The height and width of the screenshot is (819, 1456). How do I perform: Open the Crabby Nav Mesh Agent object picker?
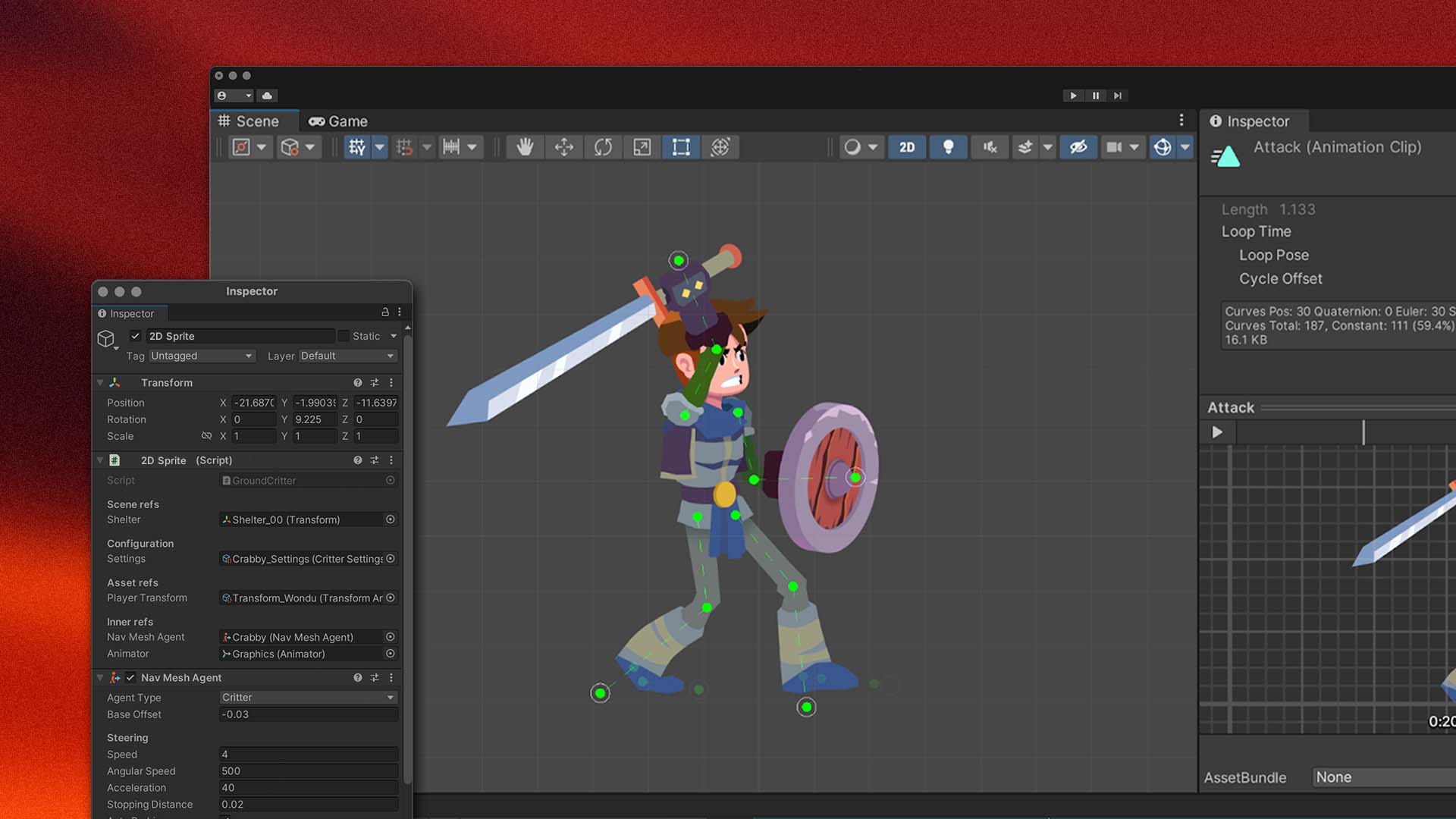391,637
